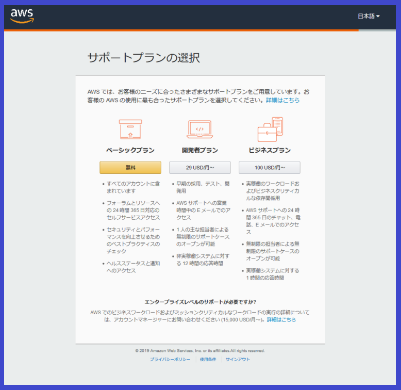Click the Basic plan box icon
The image size is (401, 390).
coord(130,129)
